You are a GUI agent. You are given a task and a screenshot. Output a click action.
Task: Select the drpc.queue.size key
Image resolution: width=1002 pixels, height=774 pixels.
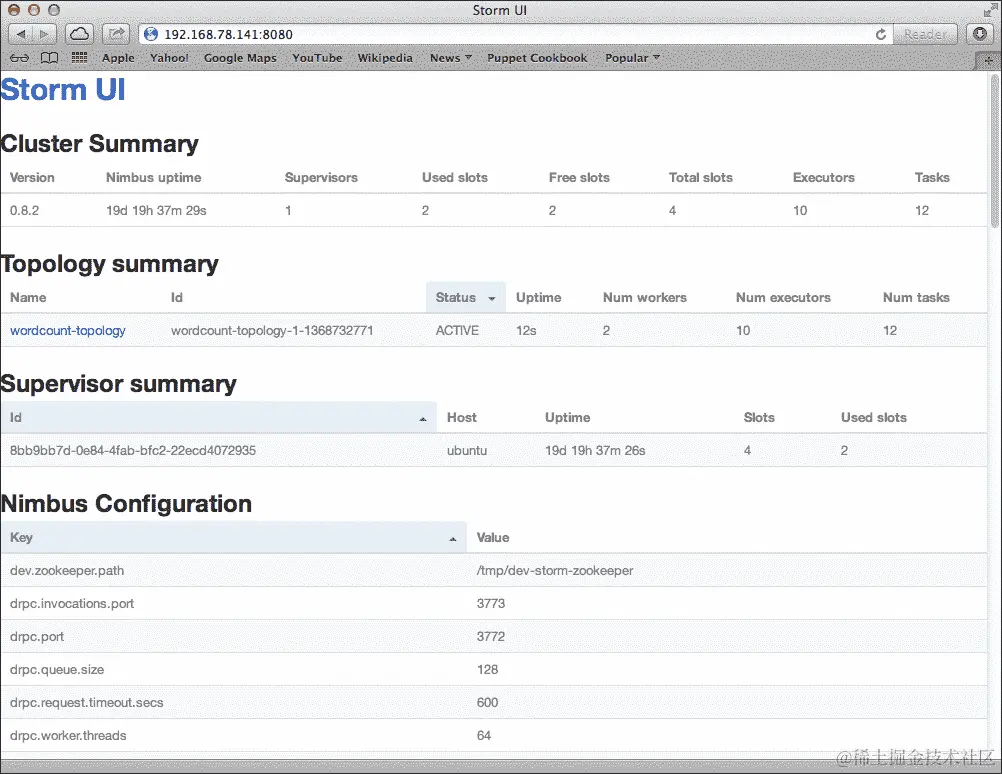pyautogui.click(x=57, y=670)
